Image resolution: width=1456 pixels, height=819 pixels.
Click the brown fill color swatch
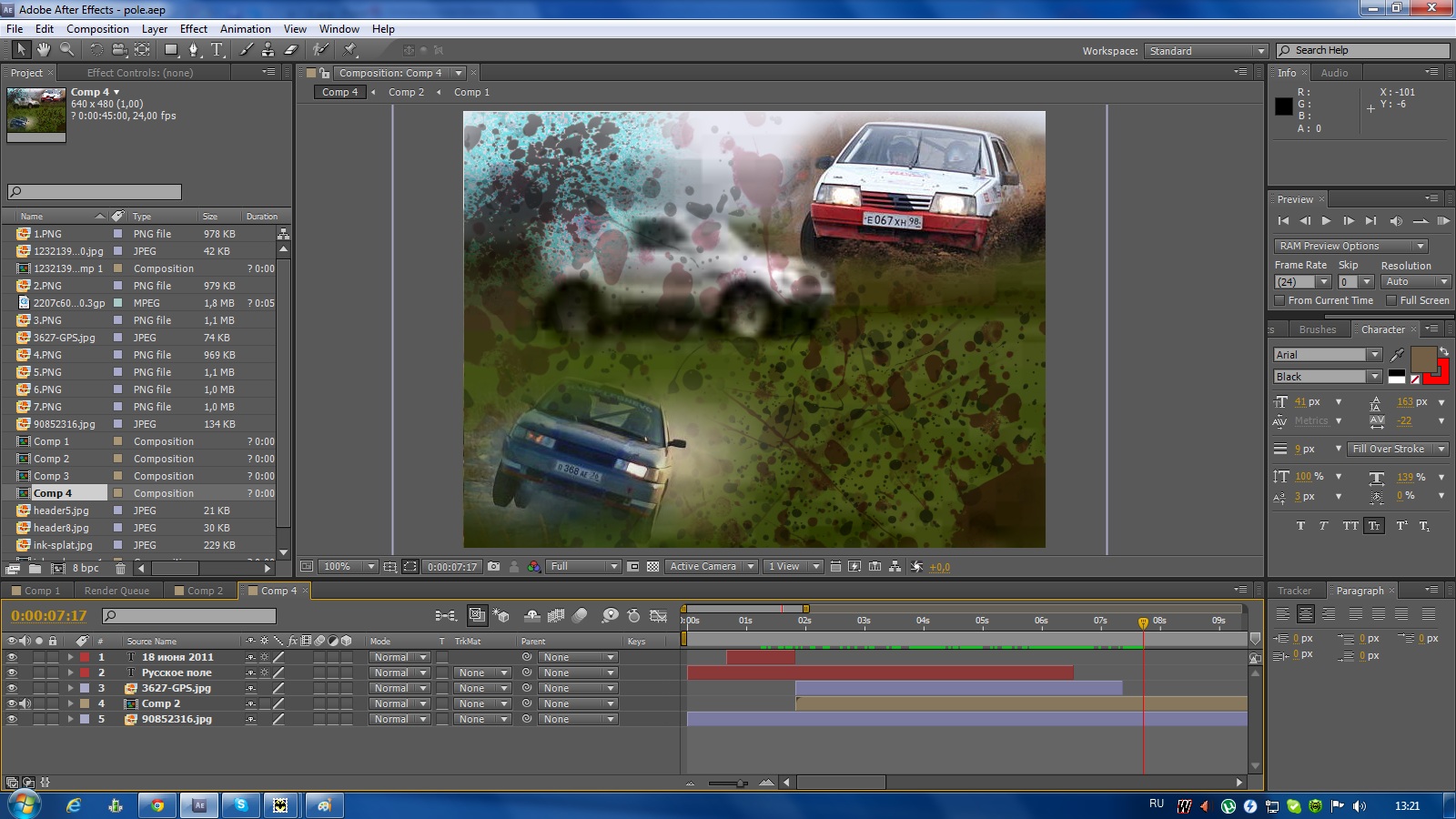[1422, 359]
